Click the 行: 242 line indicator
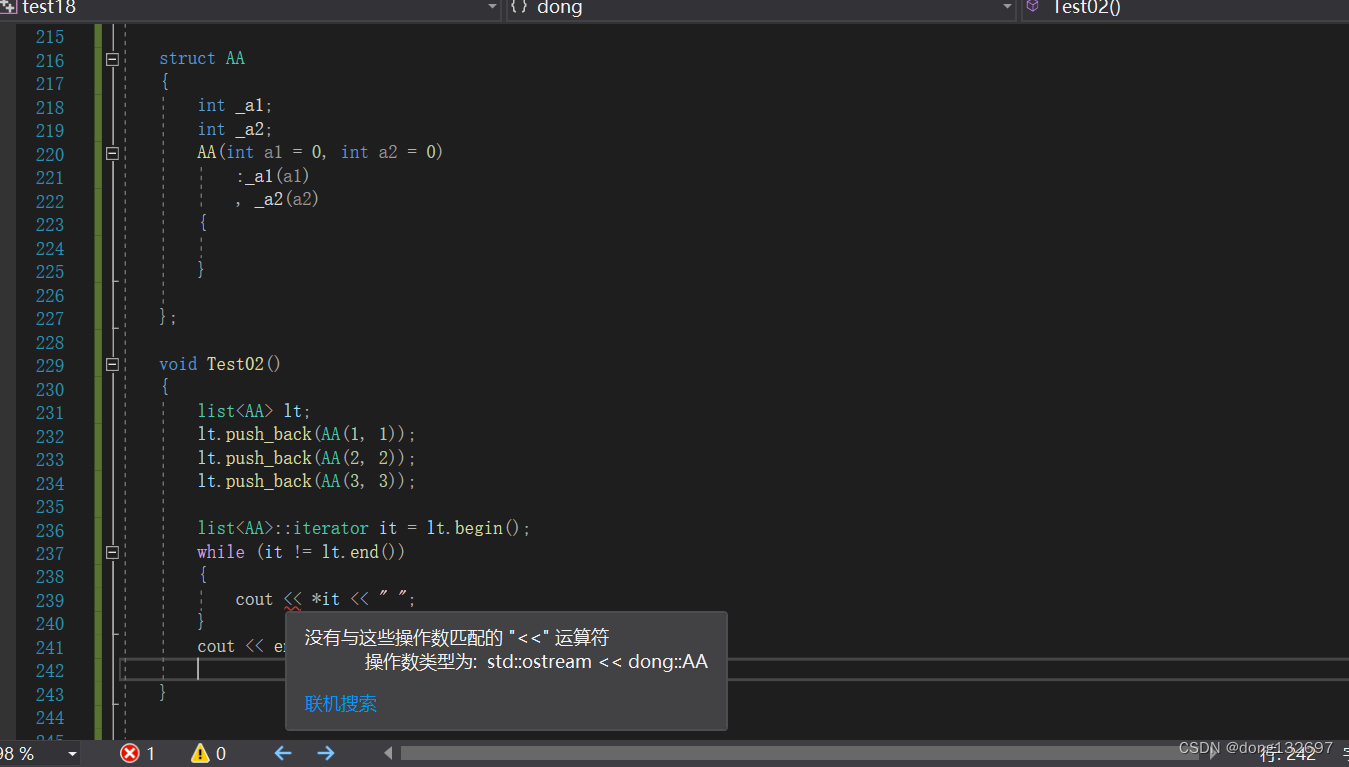The image size is (1349, 767). click(x=1287, y=755)
